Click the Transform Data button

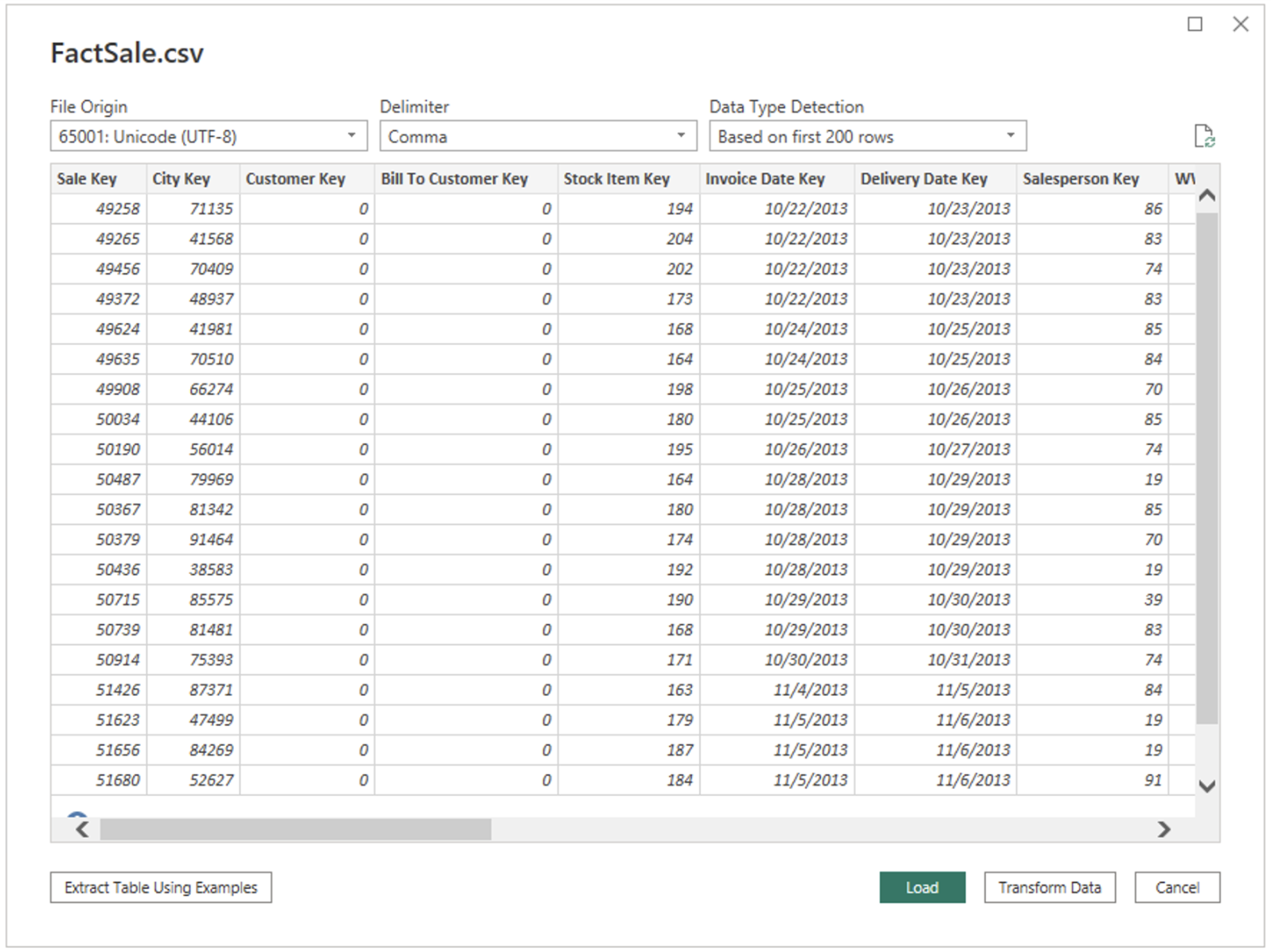(1050, 888)
